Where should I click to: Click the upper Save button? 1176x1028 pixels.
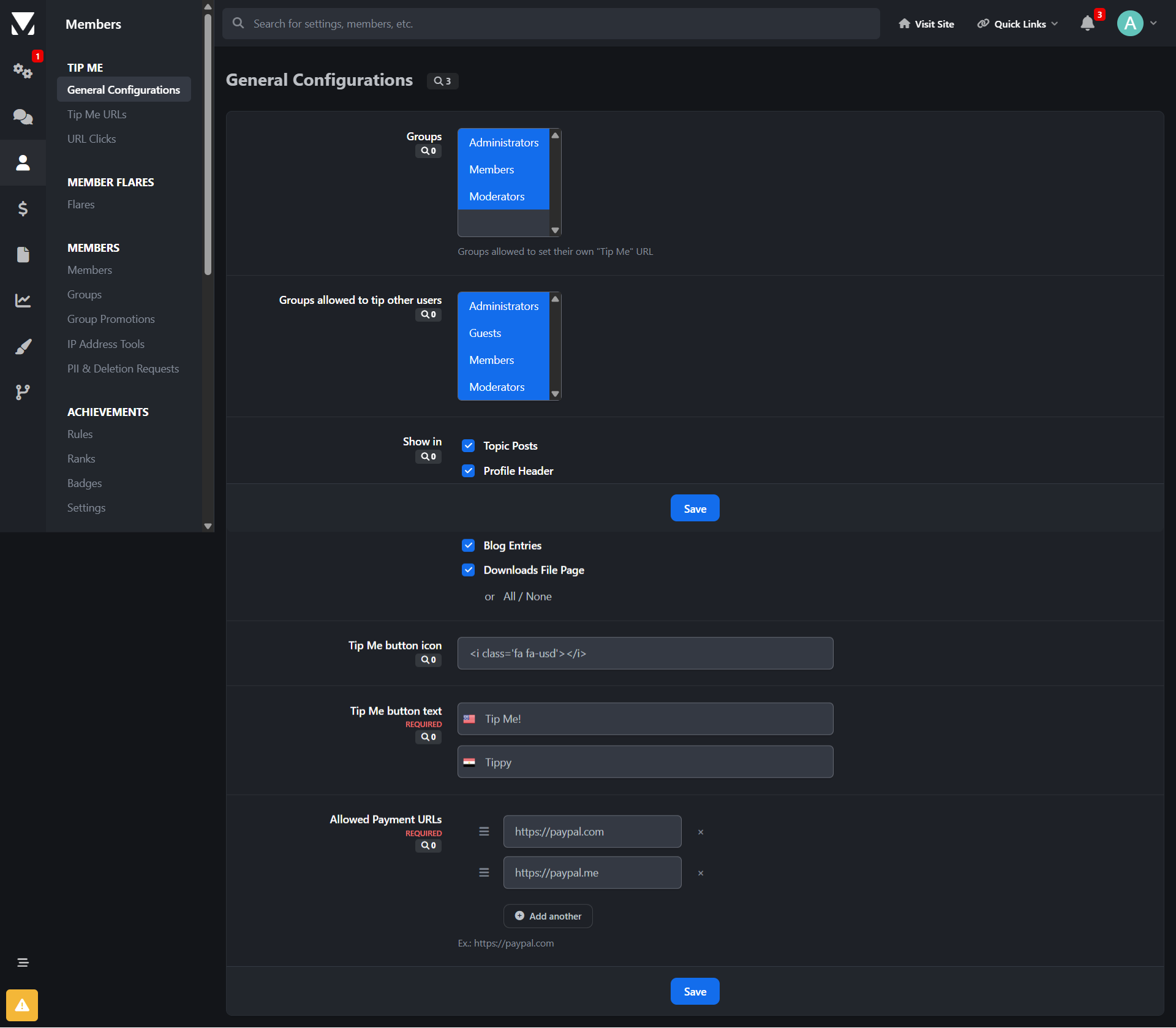tap(695, 508)
